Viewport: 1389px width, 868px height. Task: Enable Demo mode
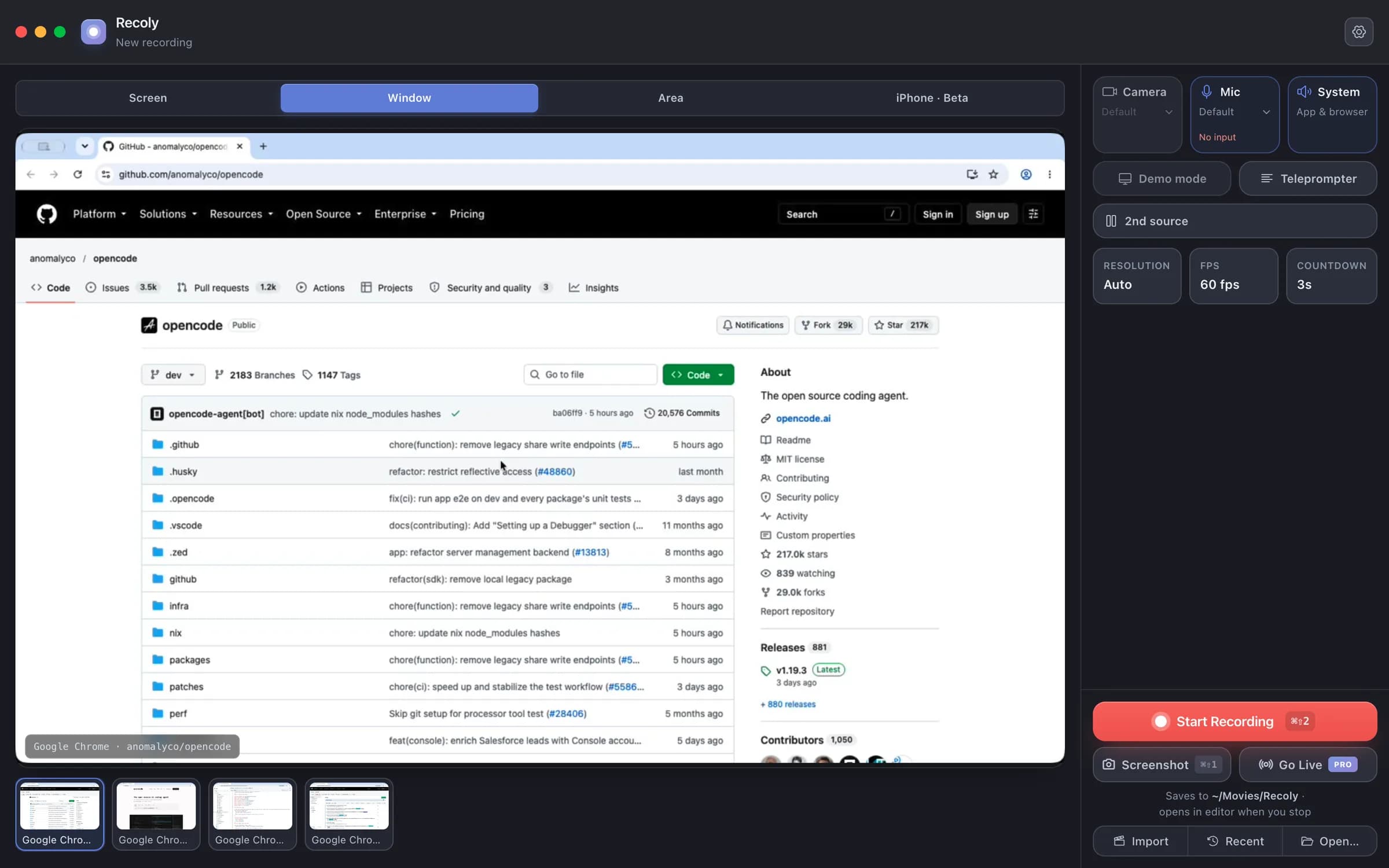[x=1162, y=179]
